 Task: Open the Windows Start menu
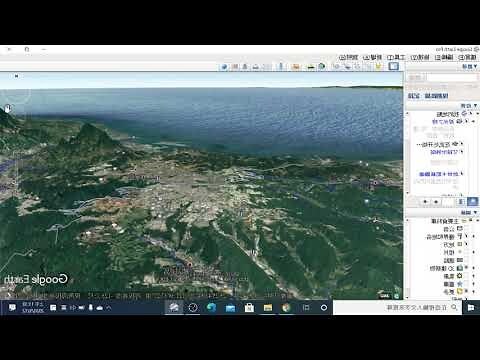click(471, 307)
